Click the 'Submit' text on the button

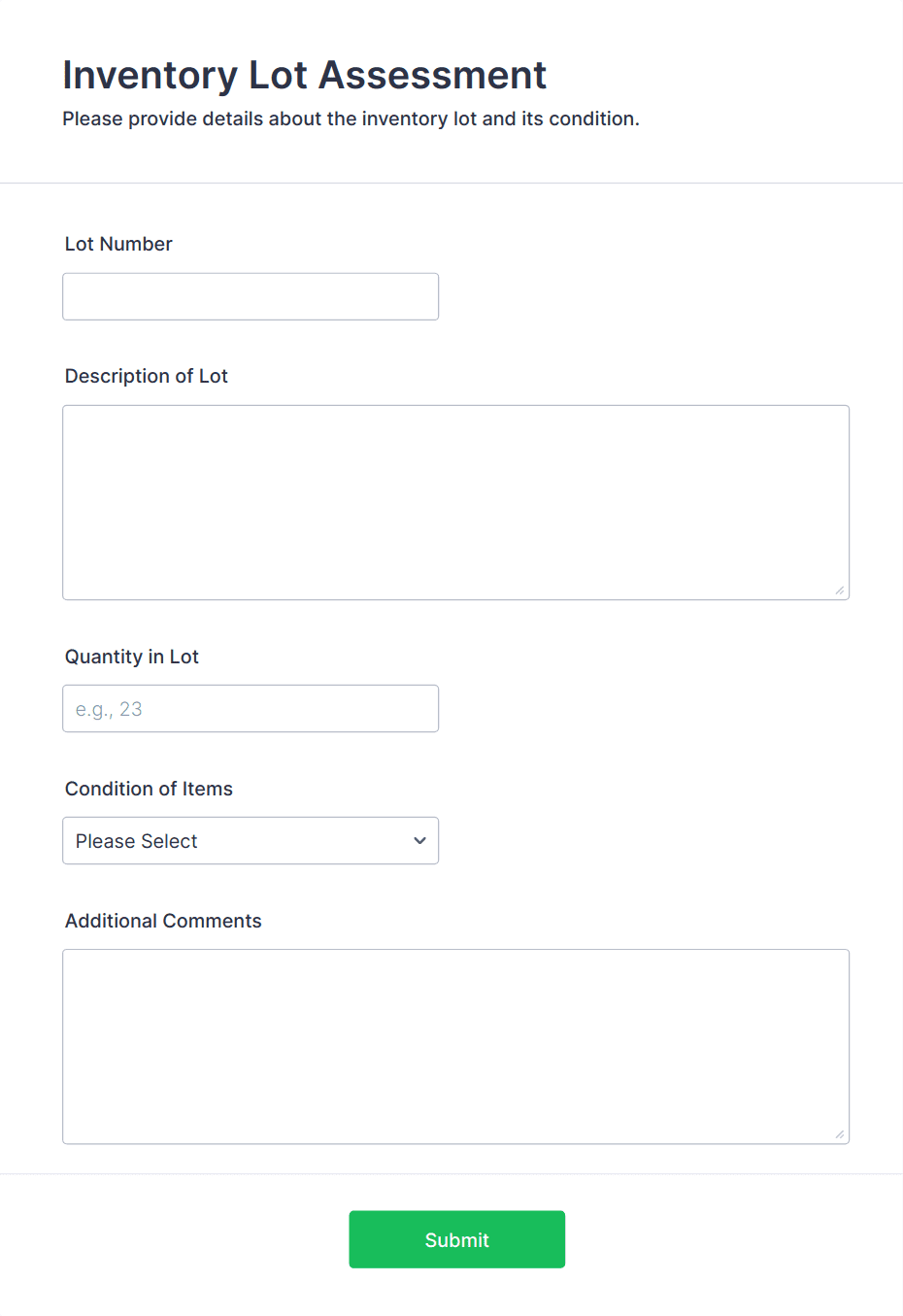click(x=456, y=1240)
